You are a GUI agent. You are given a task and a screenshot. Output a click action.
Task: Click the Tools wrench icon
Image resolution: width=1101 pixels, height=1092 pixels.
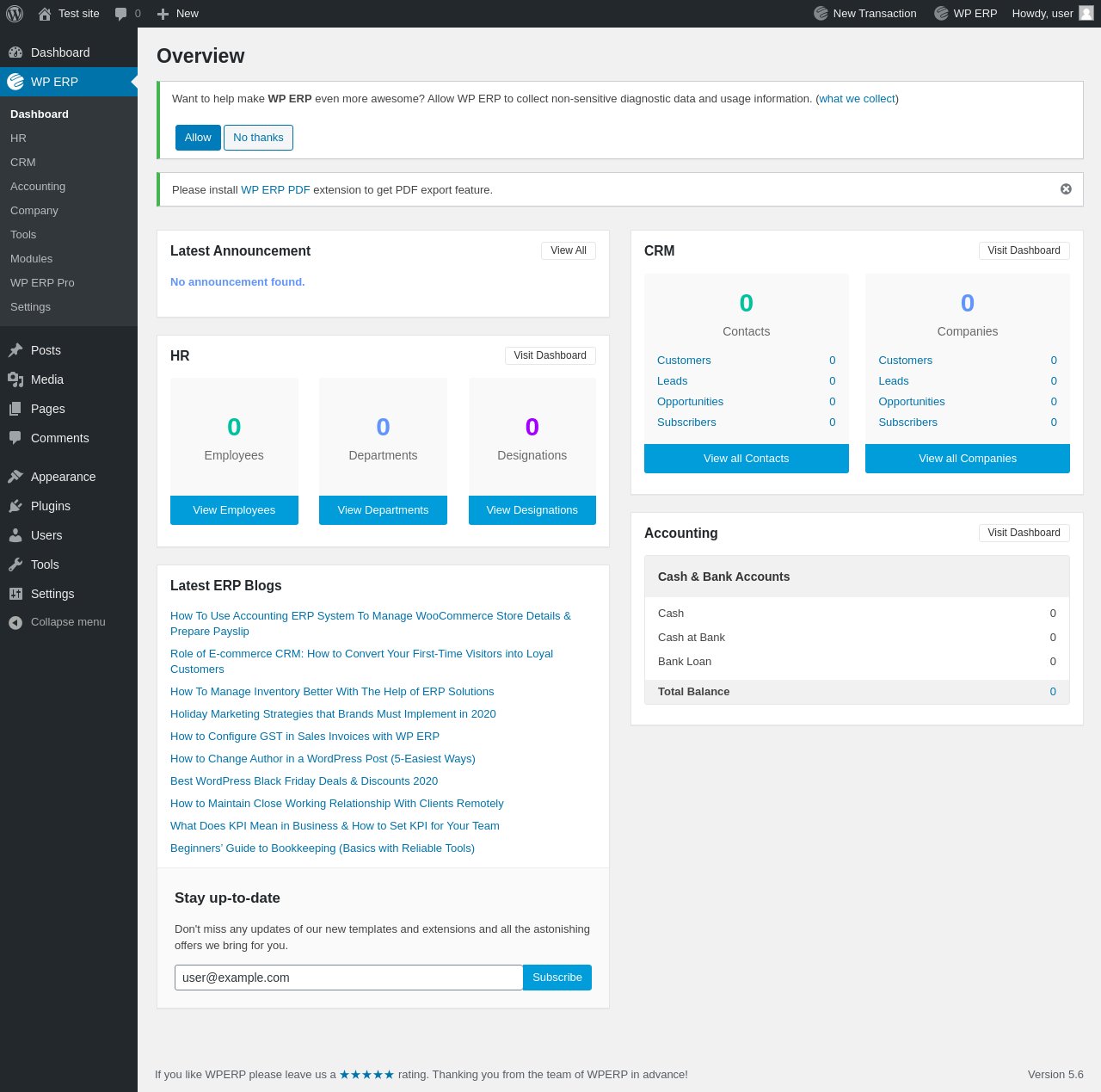tap(15, 565)
